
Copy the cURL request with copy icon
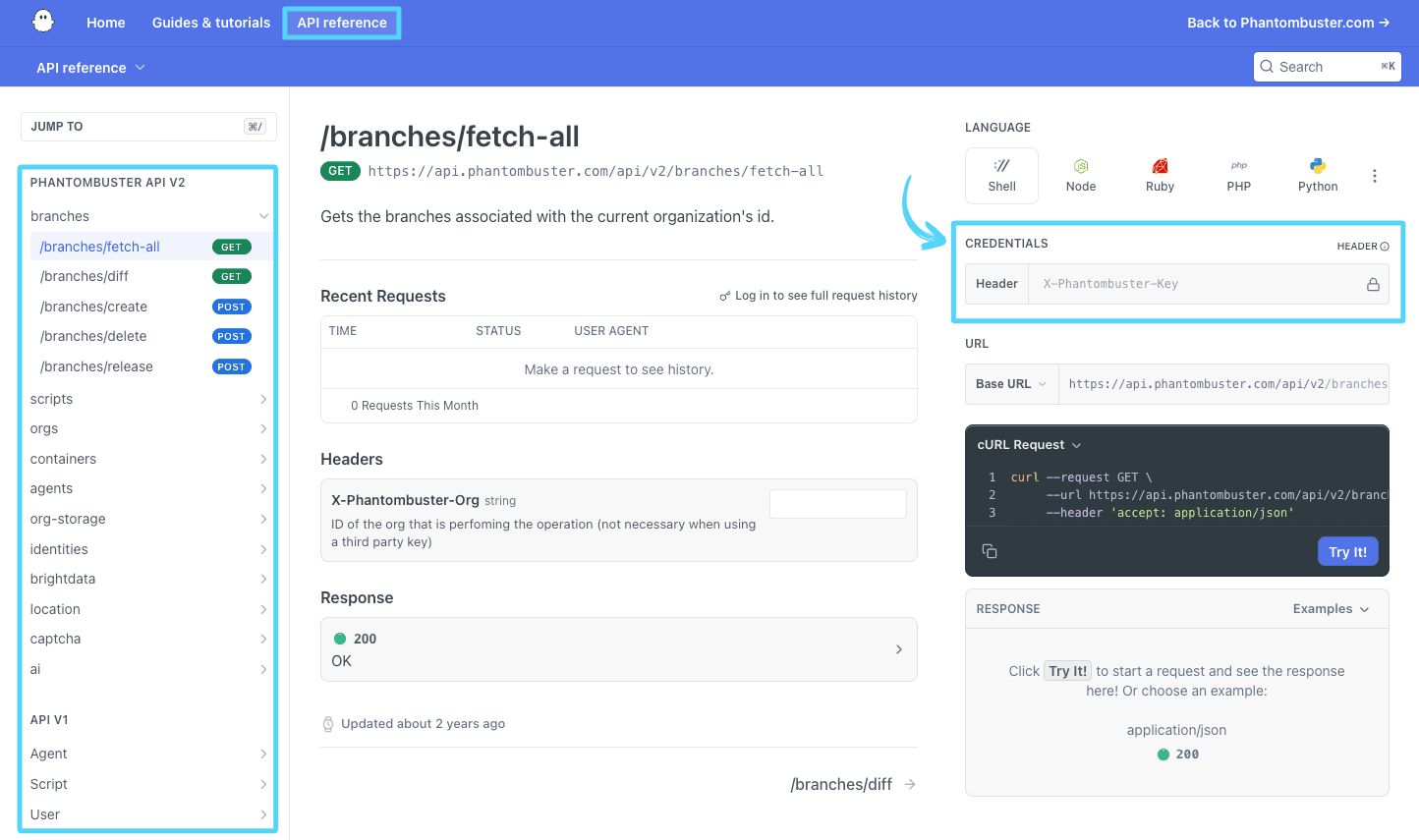click(x=990, y=551)
